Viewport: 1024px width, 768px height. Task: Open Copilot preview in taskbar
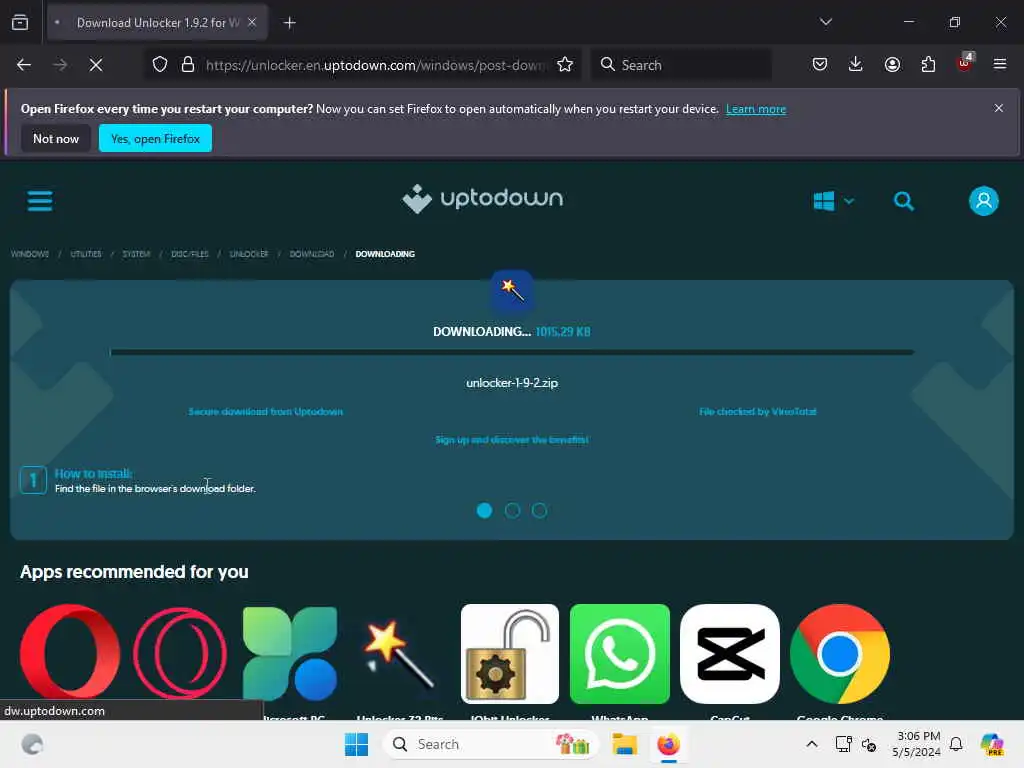pyautogui.click(x=991, y=744)
